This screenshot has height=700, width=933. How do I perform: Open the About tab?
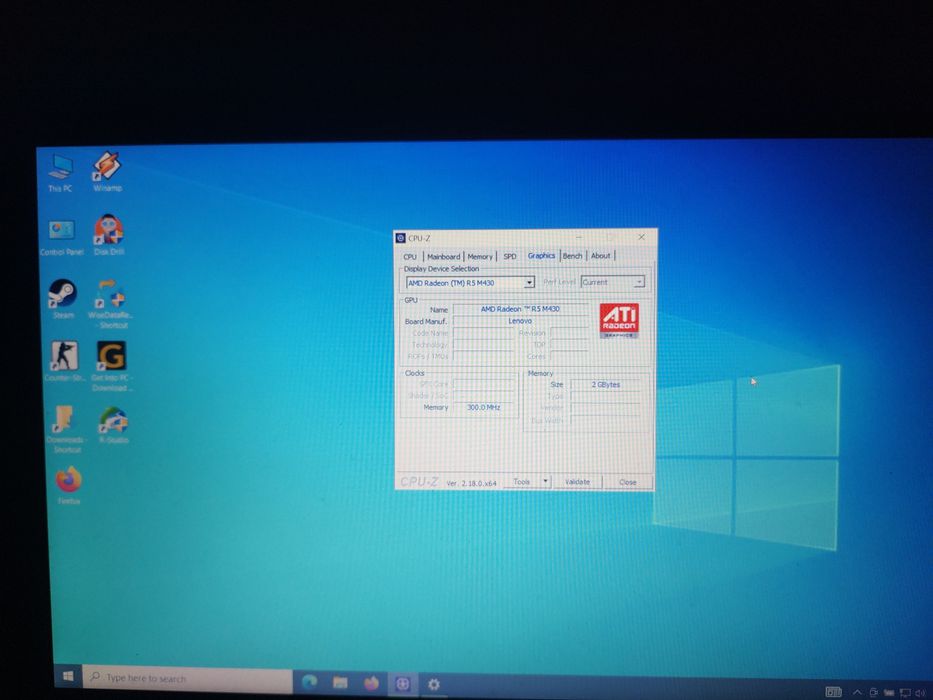pyautogui.click(x=600, y=255)
